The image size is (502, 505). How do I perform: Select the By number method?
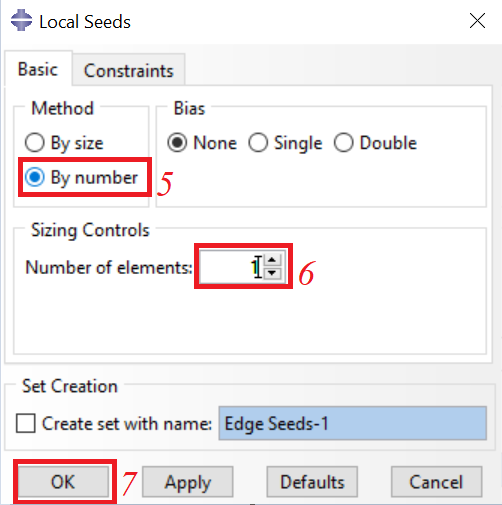81,177
